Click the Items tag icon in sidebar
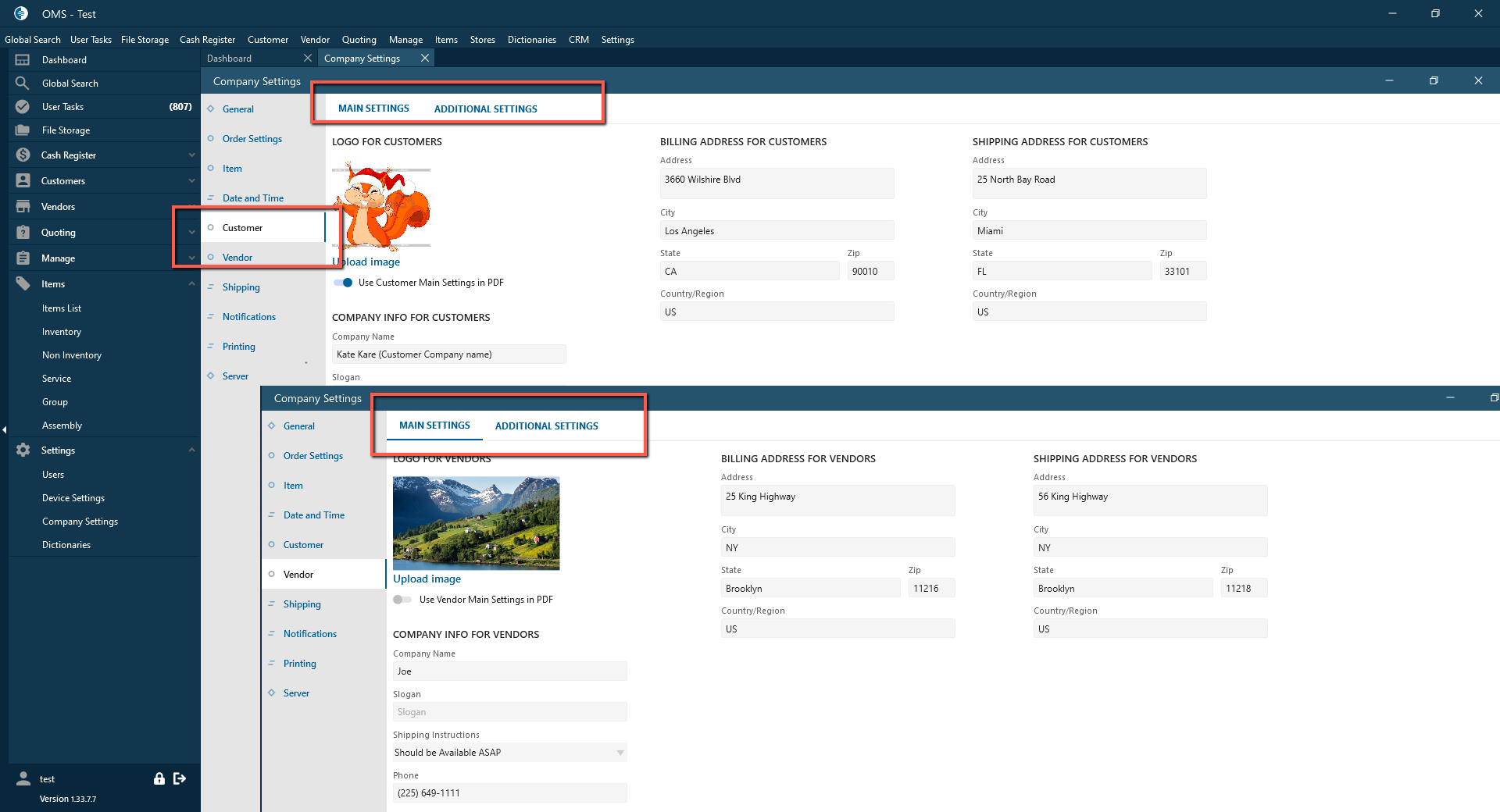Image resolution: width=1500 pixels, height=812 pixels. (23, 284)
